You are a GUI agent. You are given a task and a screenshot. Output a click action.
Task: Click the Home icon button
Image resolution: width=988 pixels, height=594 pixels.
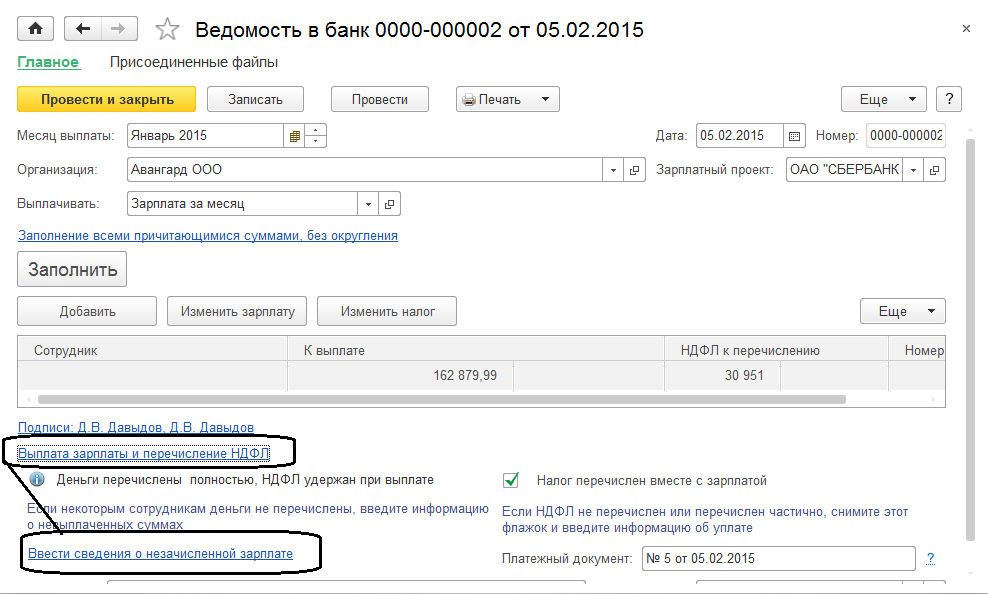[x=36, y=30]
